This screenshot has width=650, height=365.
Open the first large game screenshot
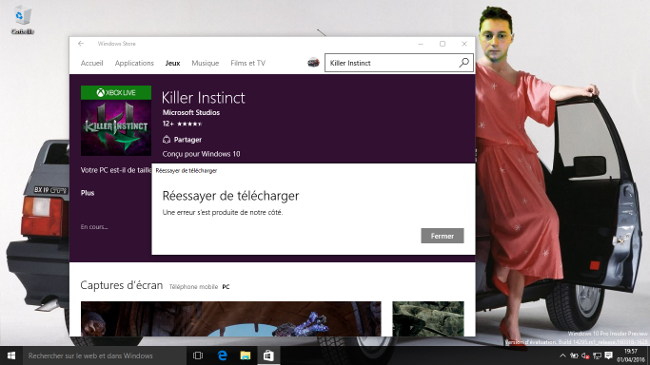231,319
